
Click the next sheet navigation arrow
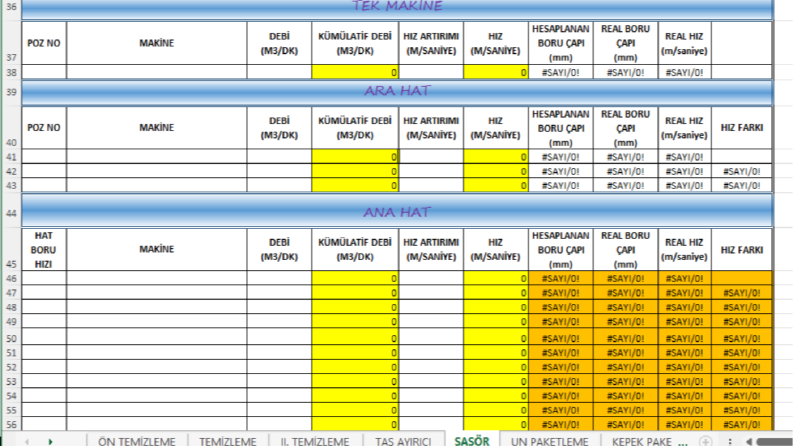pyautogui.click(x=50, y=441)
